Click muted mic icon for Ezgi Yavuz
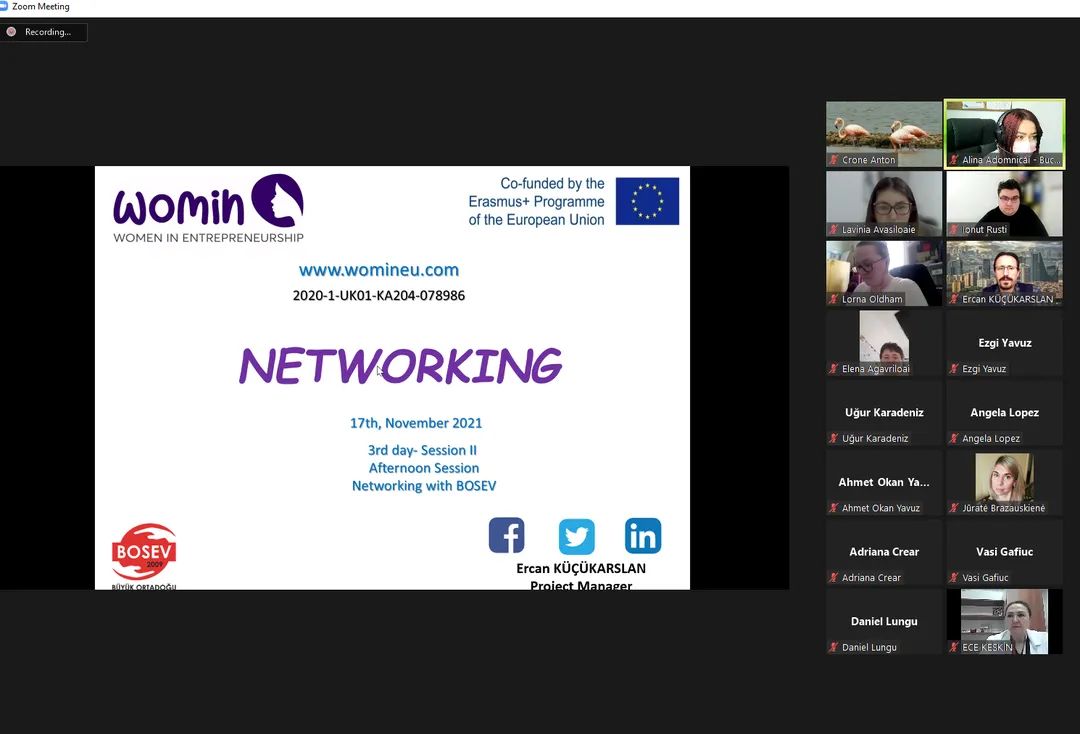Image resolution: width=1080 pixels, height=734 pixels. click(954, 368)
